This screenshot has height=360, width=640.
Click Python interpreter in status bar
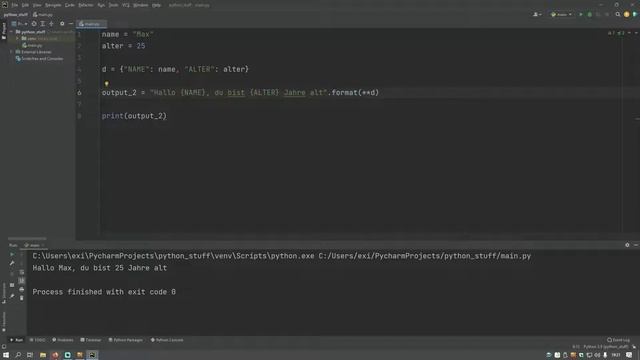[x=606, y=347]
